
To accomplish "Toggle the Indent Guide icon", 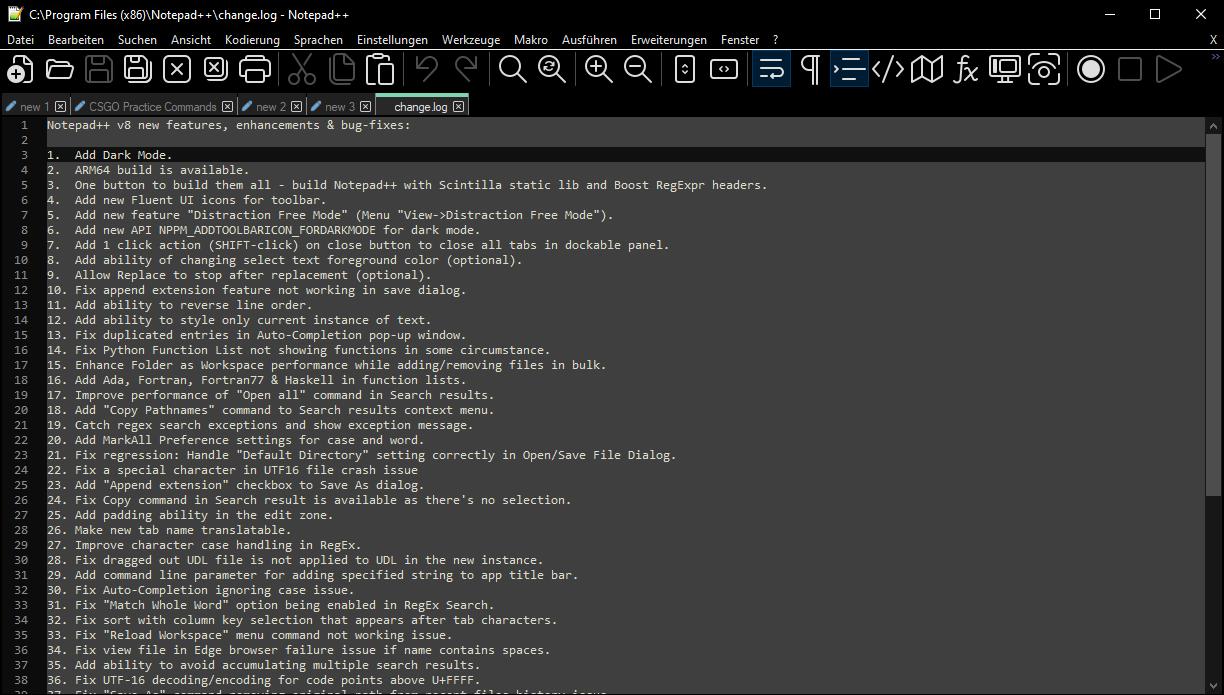I will click(849, 69).
